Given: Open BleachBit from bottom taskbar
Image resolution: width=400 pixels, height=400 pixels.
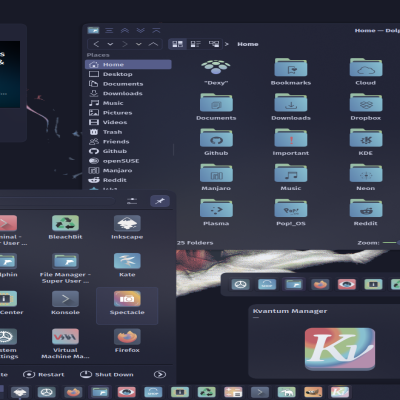Looking at the screenshot, I should 206,392.
